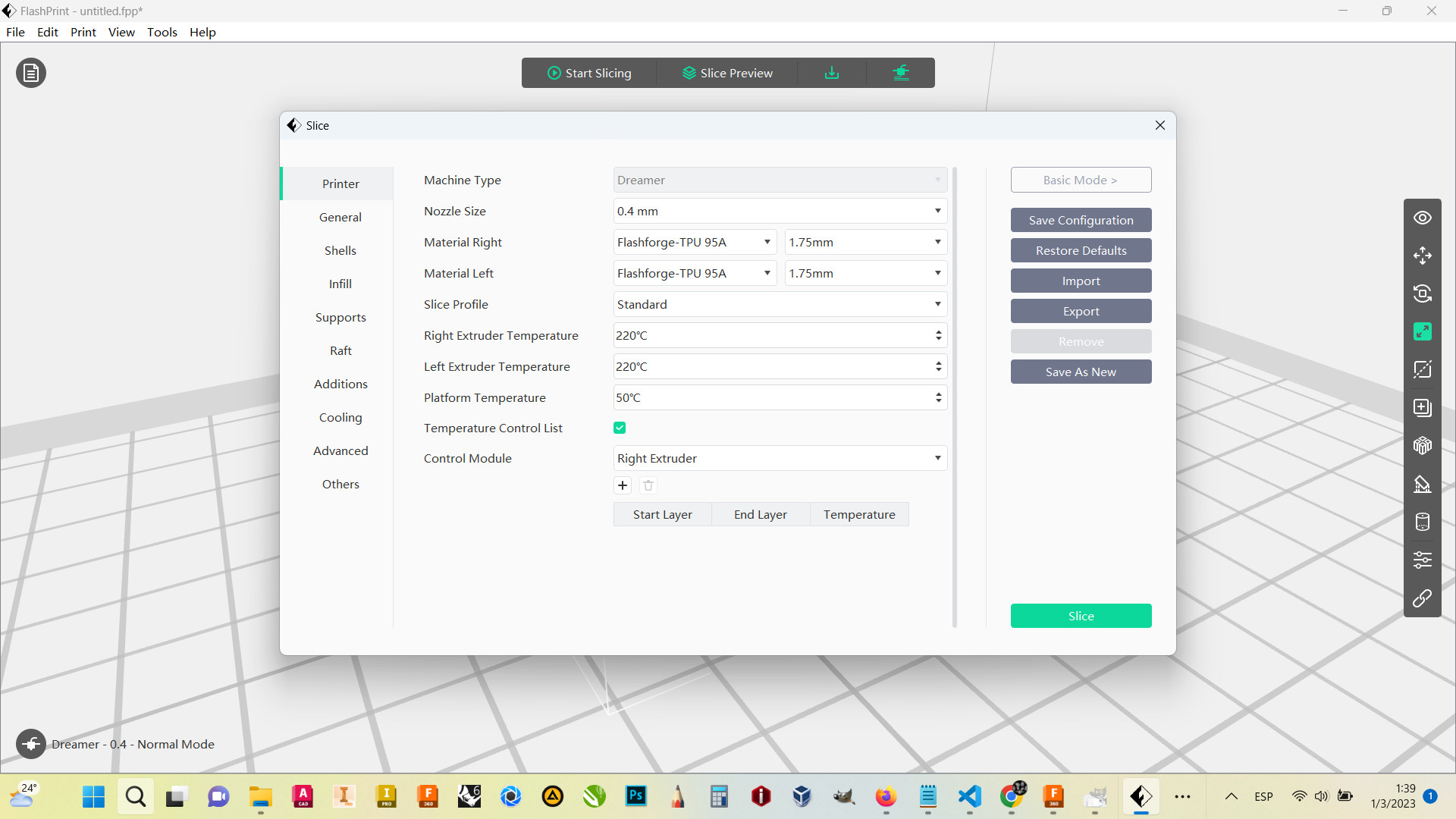
Task: Select the View (eye) tool
Action: click(1423, 218)
